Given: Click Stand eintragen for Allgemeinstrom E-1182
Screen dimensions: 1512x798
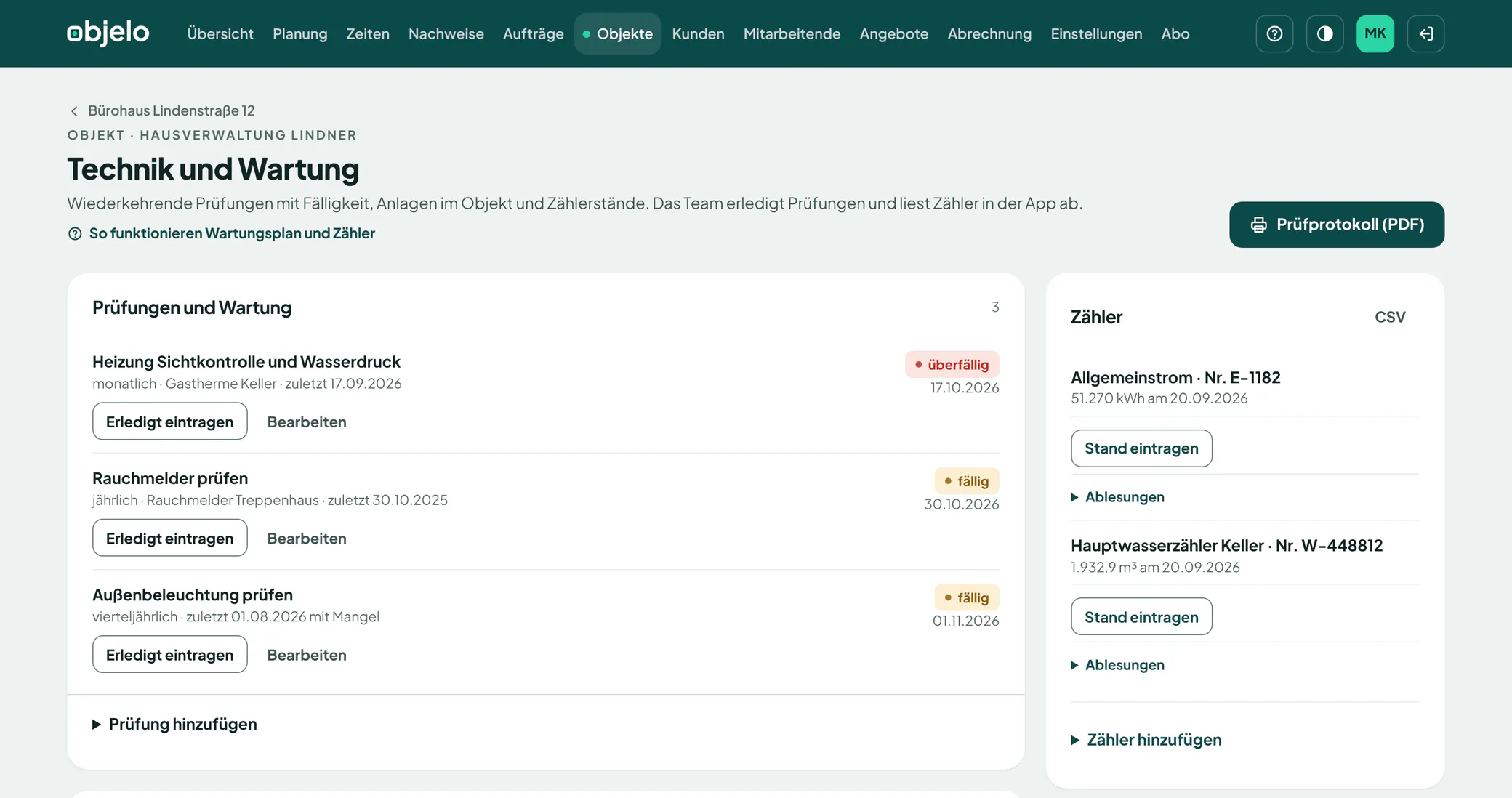Looking at the screenshot, I should (1141, 448).
